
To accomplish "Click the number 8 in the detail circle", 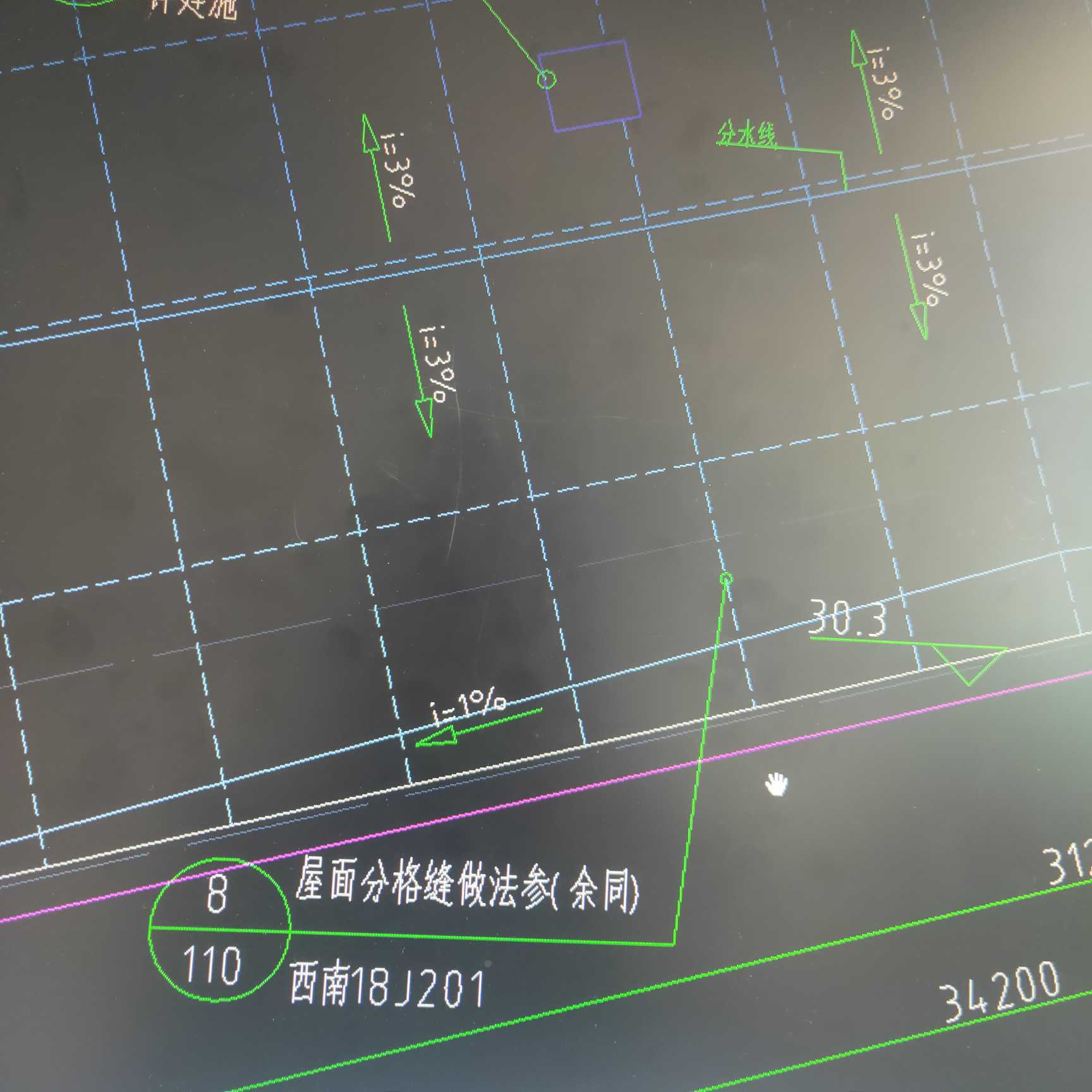I will 217,894.
